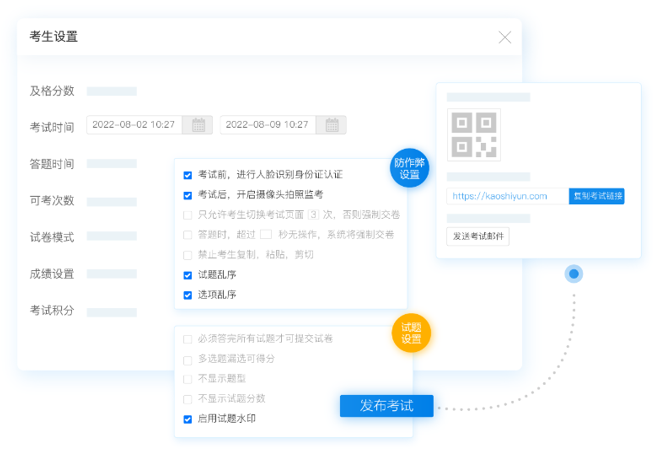Check 多选题漏选可得分 option

point(188,358)
